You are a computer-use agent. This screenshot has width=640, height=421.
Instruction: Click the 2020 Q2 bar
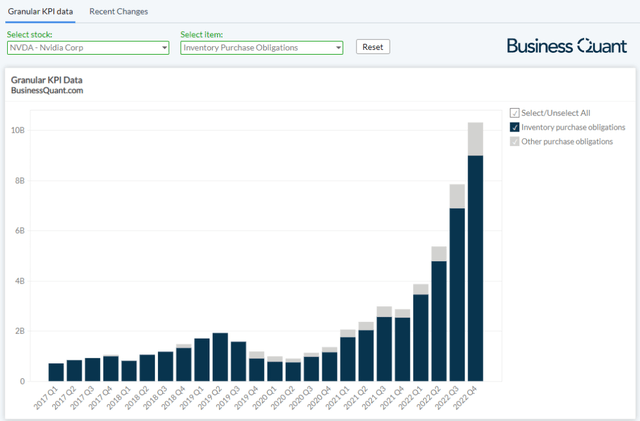(x=293, y=371)
